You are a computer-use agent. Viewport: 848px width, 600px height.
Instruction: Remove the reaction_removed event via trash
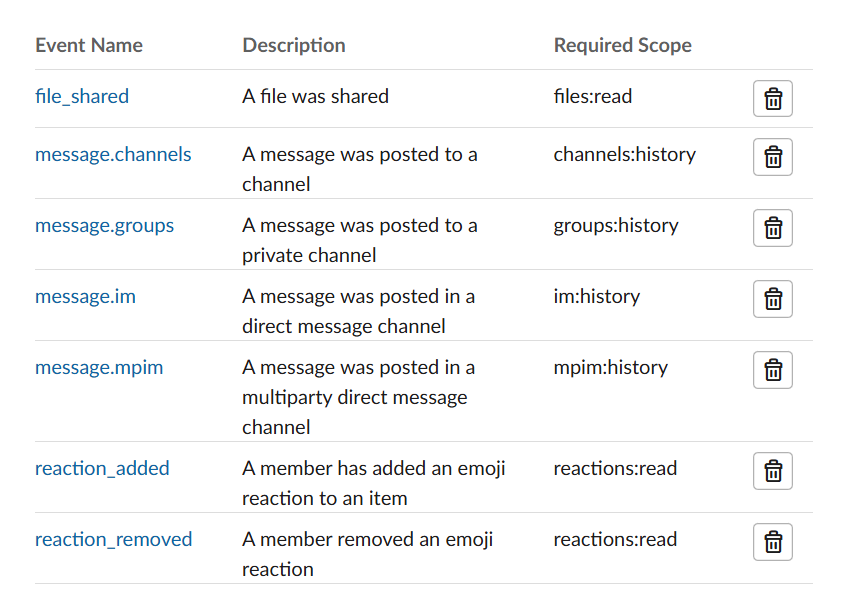click(x=773, y=542)
